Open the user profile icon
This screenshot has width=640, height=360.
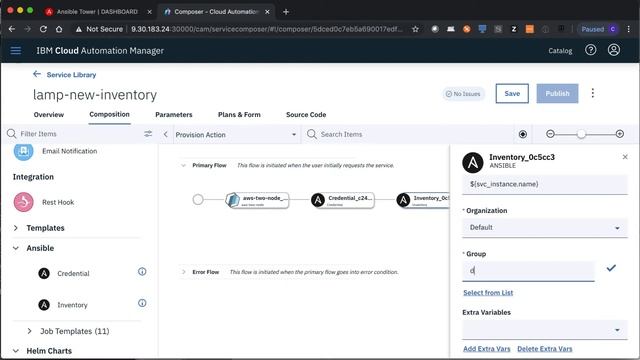tap(613, 50)
